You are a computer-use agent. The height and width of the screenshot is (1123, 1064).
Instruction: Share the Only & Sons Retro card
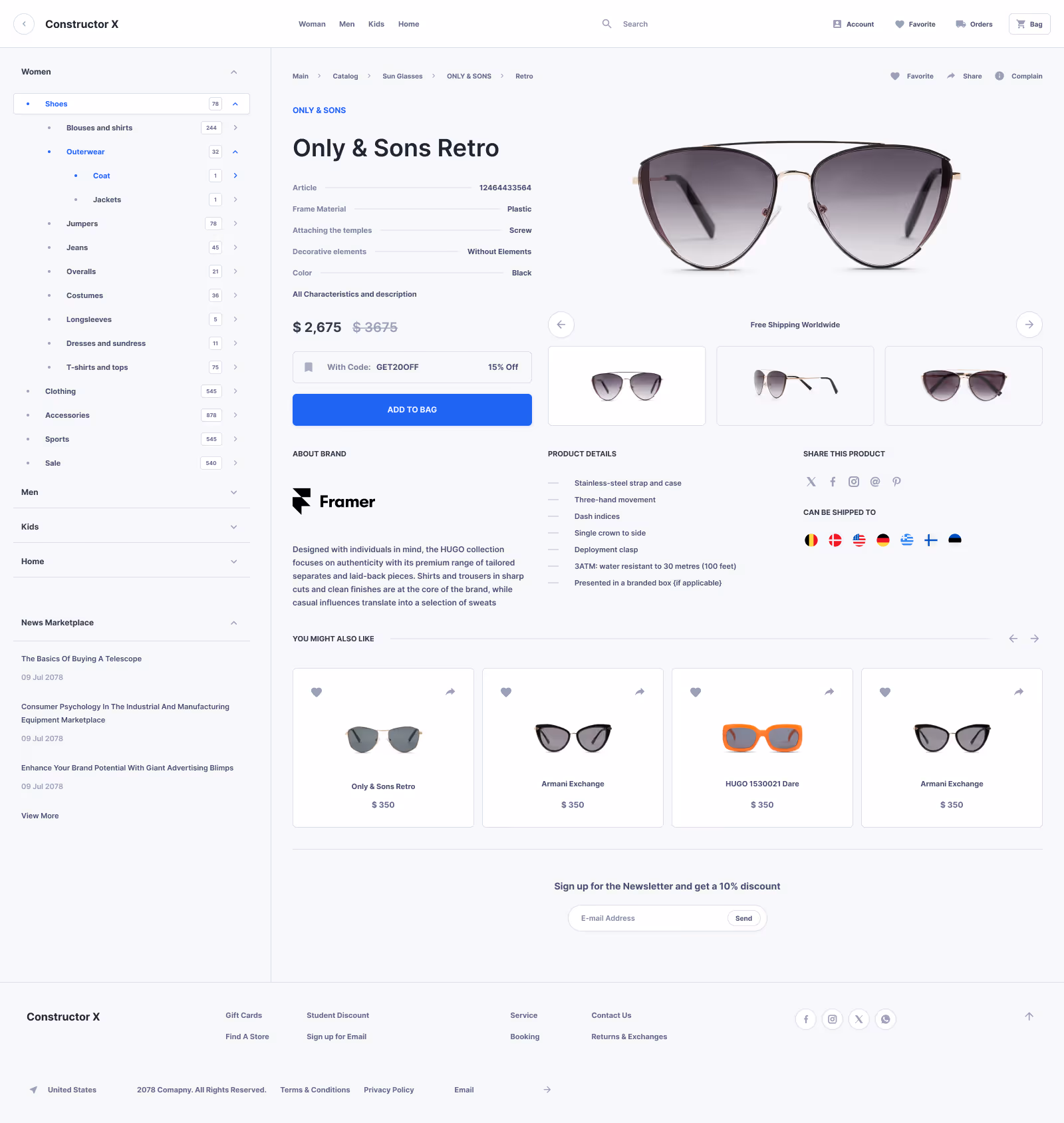450,692
